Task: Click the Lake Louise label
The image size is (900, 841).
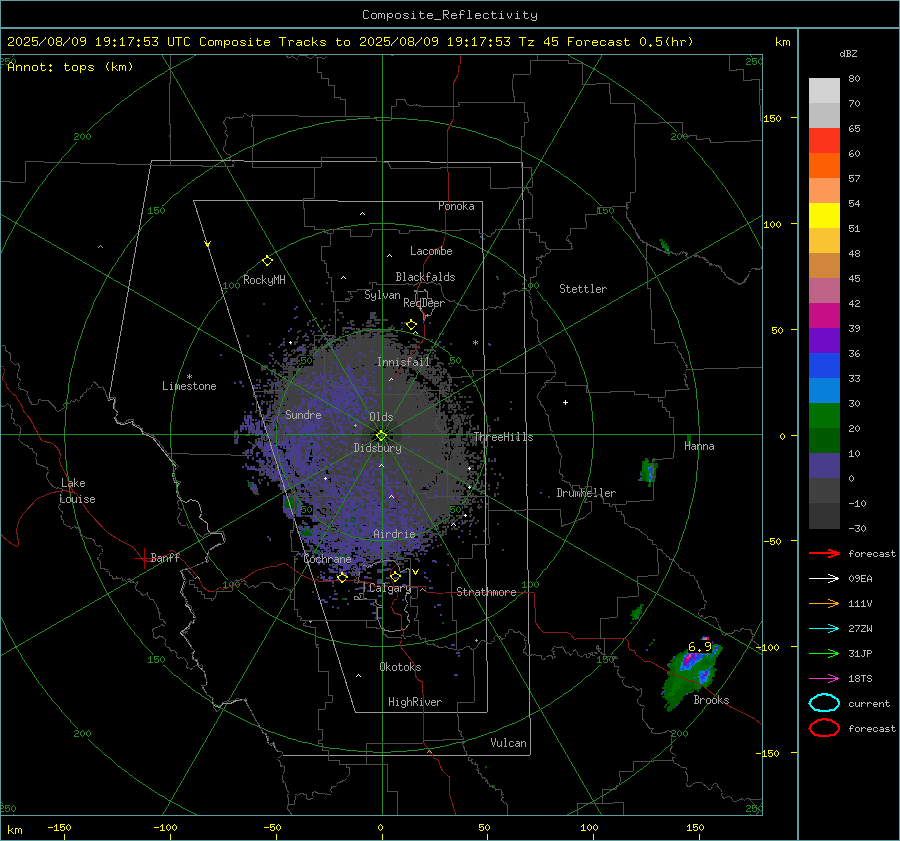Action: (77, 491)
